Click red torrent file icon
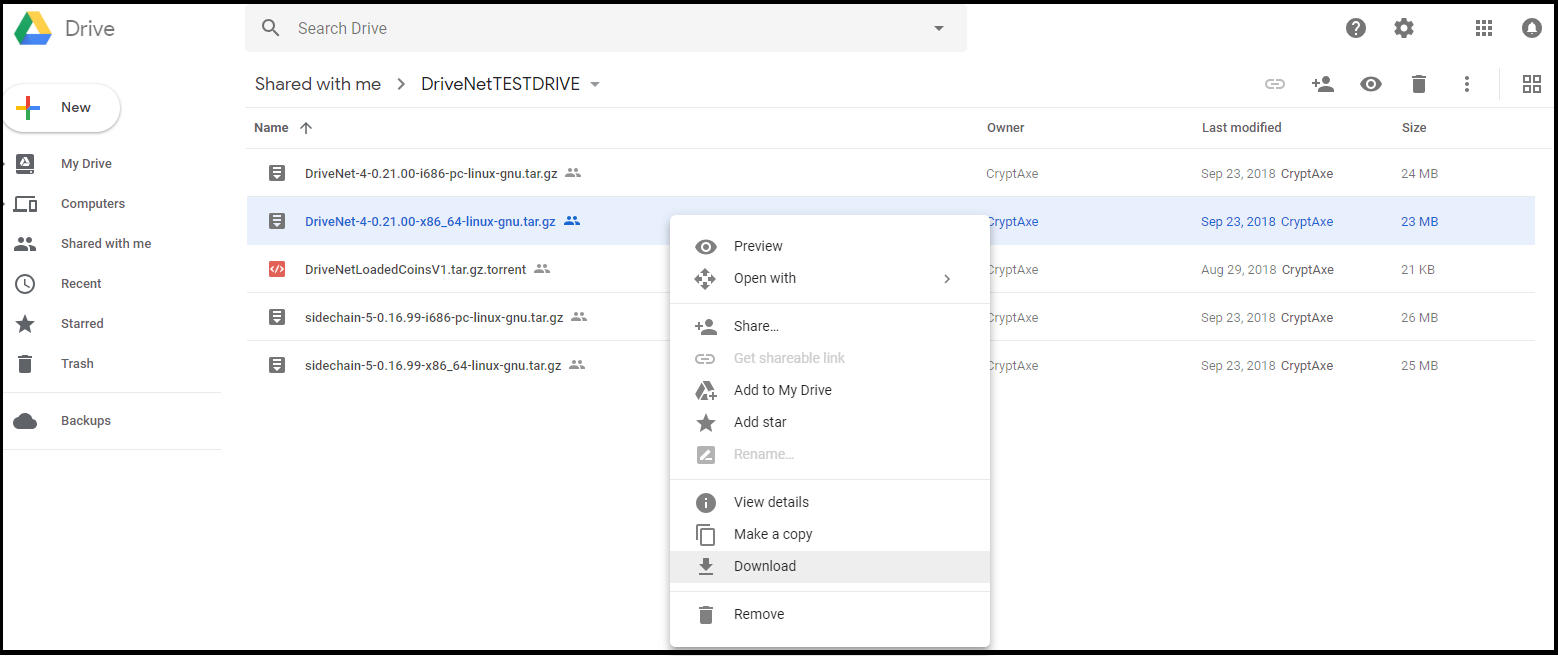This screenshot has height=656, width=1558. 277,269
